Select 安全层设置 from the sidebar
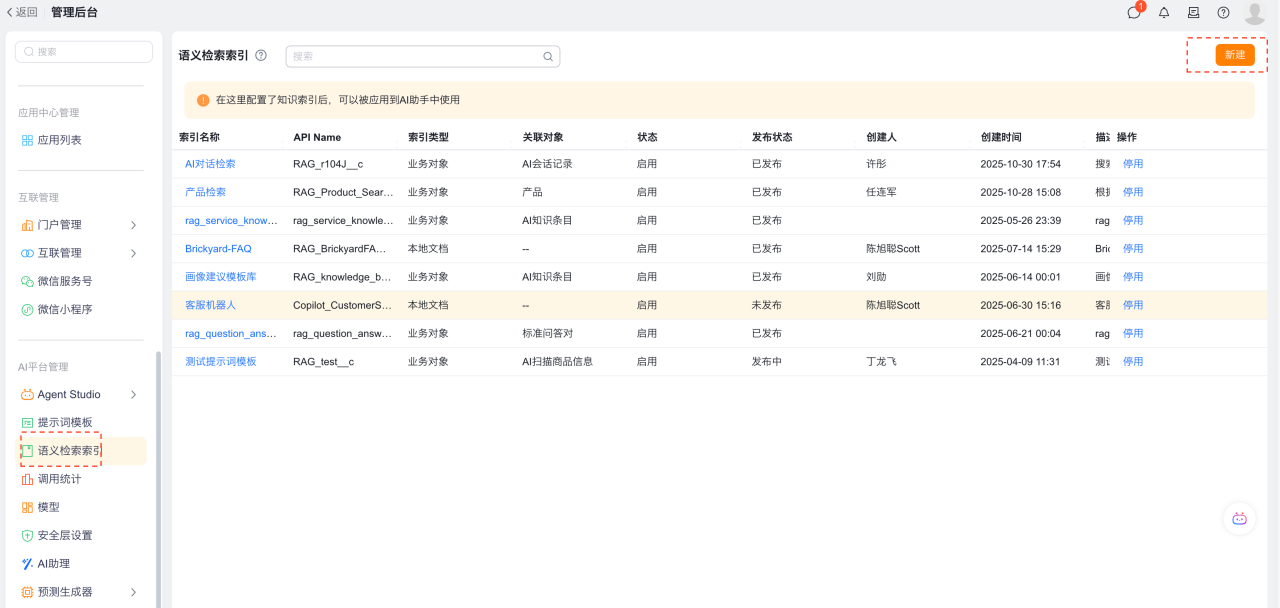 click(x=65, y=535)
